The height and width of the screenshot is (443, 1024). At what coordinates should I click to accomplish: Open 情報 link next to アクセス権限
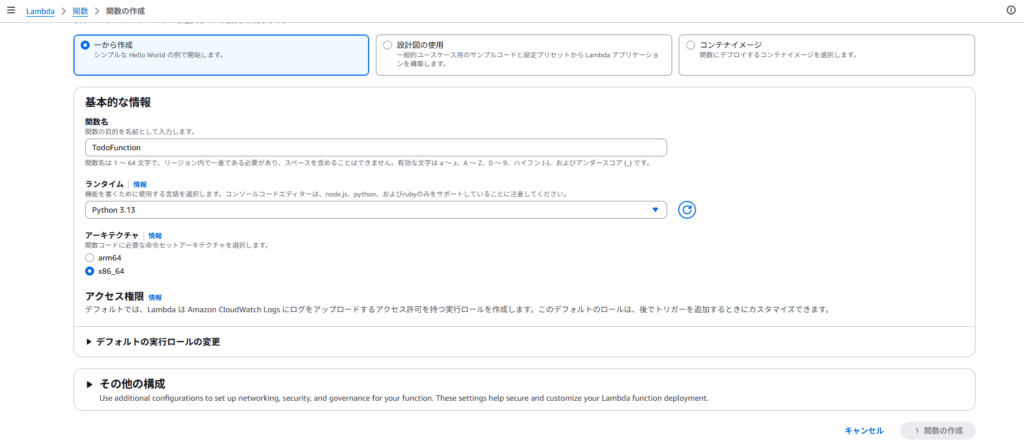coord(155,297)
